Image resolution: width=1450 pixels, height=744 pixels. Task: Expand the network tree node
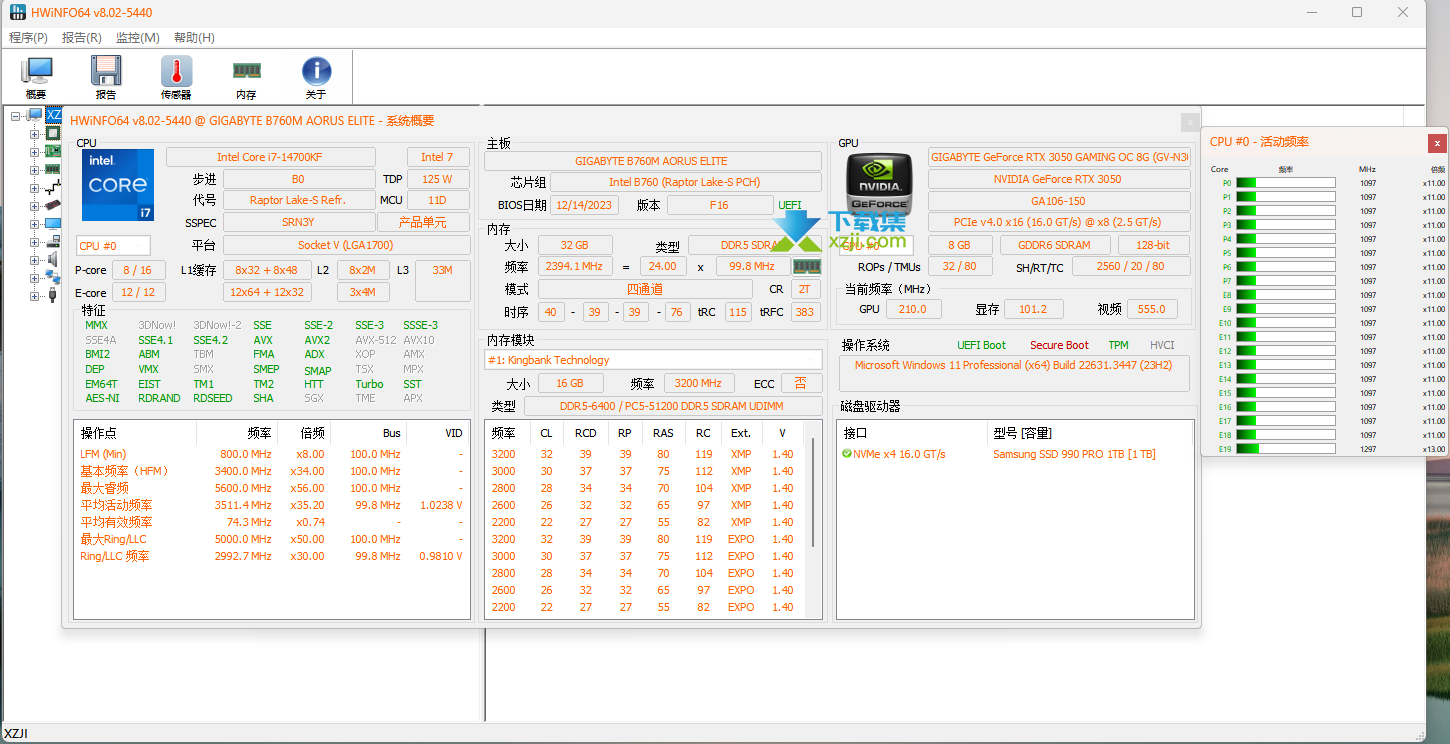[x=34, y=277]
